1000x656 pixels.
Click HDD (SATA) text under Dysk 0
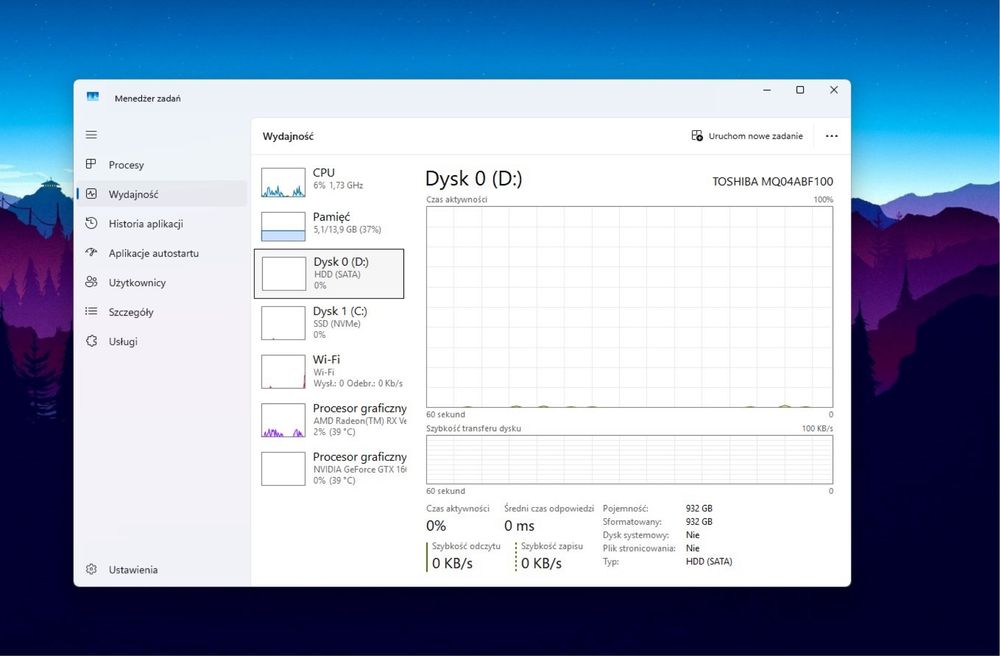(x=337, y=274)
